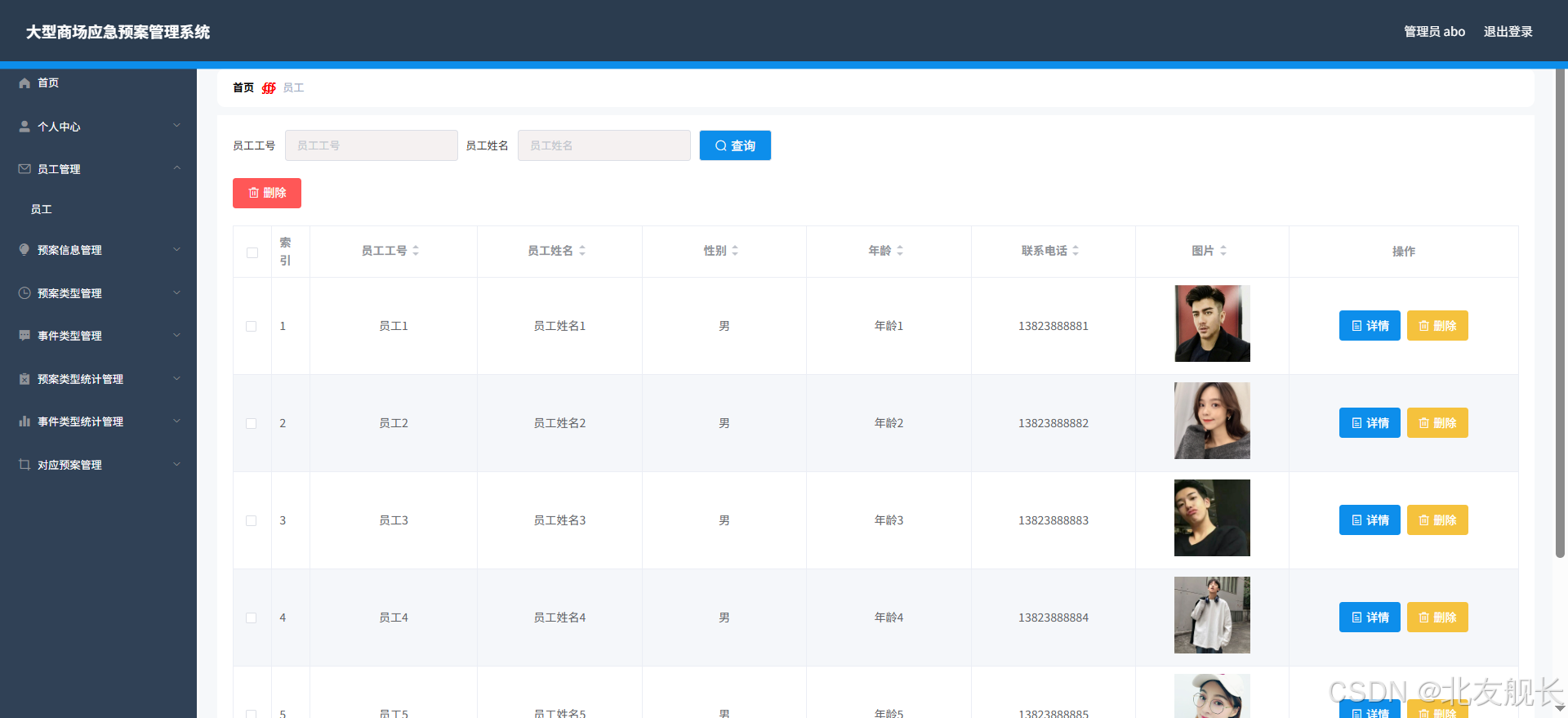Image resolution: width=1568 pixels, height=718 pixels.
Task: Tick the checkbox for row 员工2
Action: 252,423
